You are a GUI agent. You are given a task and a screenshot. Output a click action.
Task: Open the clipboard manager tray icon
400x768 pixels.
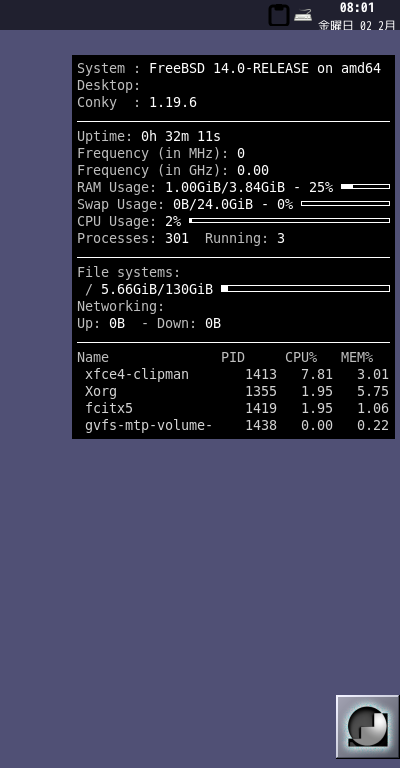(x=279, y=15)
